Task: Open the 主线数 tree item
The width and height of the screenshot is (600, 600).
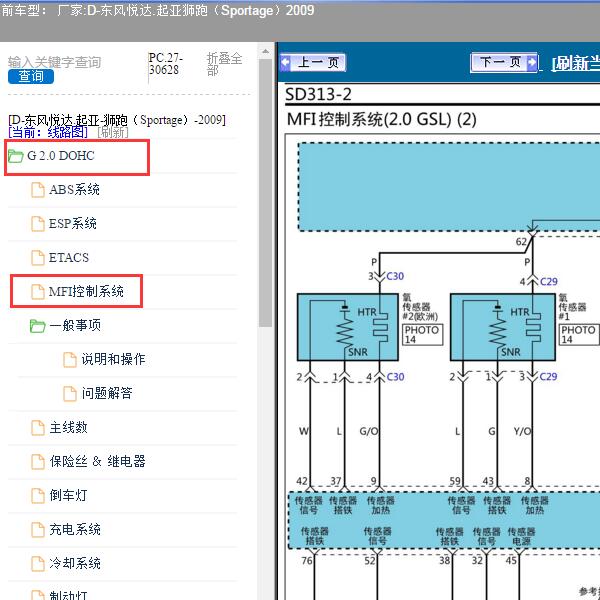Action: tap(68, 427)
